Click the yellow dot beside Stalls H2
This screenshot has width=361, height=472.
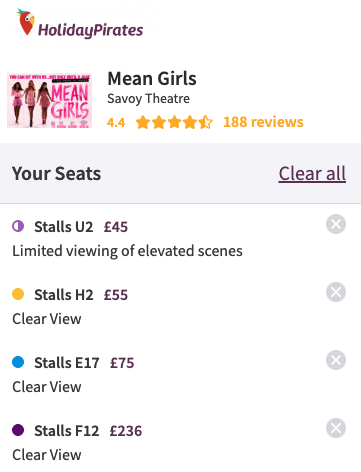18,294
